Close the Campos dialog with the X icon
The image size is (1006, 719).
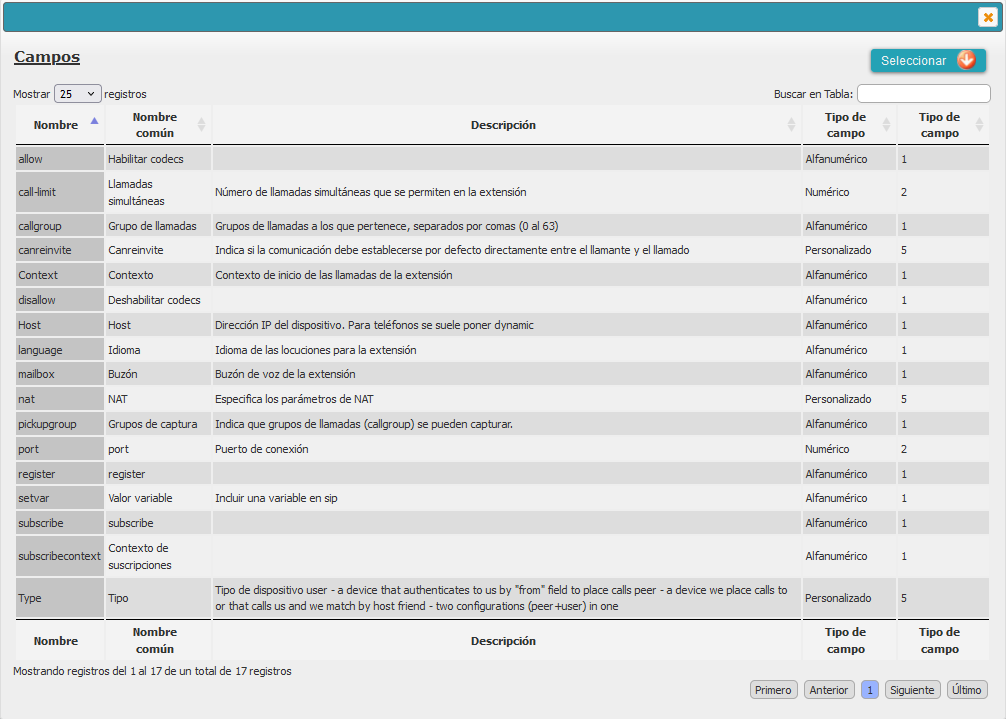pos(987,17)
